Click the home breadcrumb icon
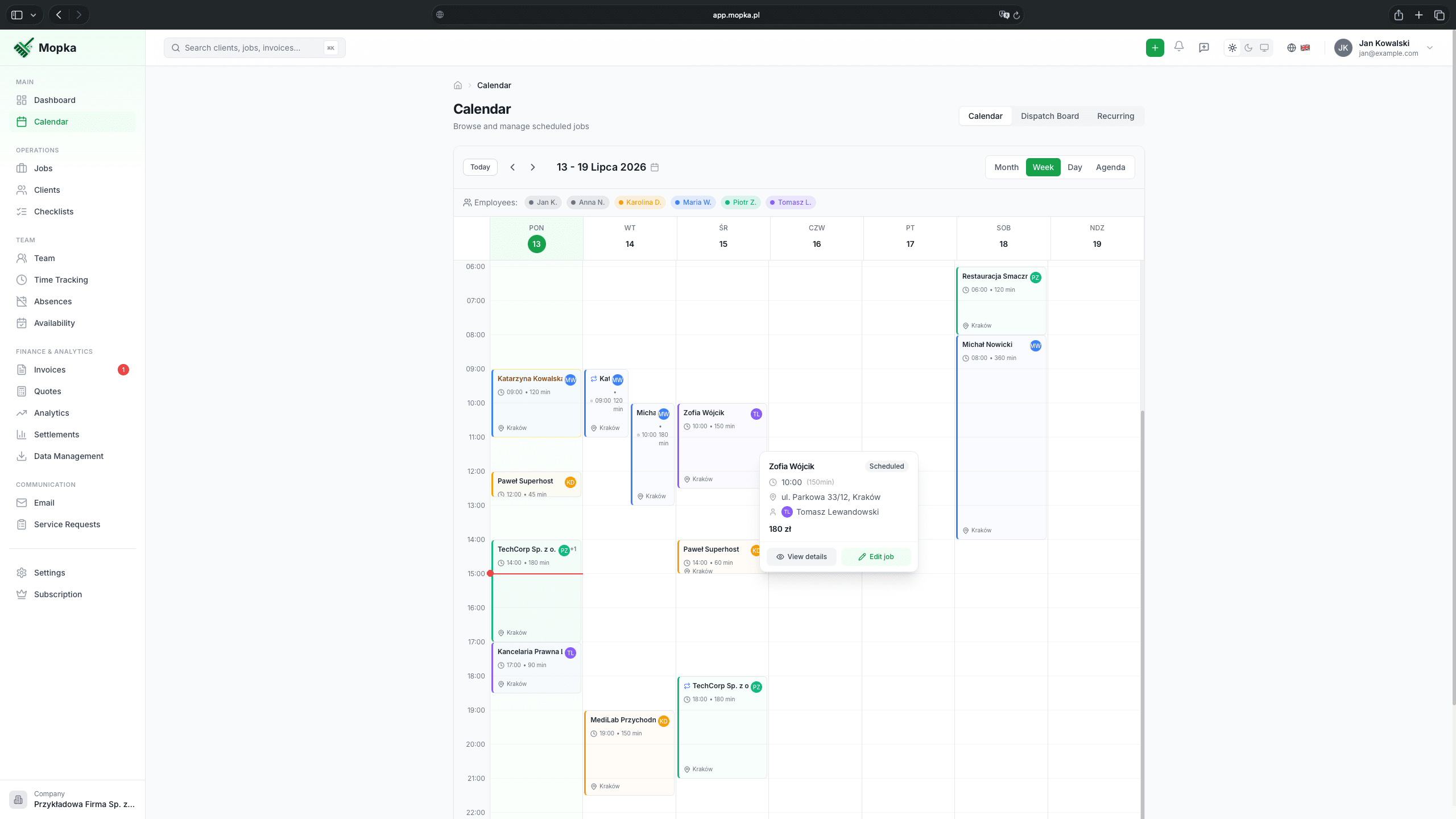 click(x=458, y=85)
